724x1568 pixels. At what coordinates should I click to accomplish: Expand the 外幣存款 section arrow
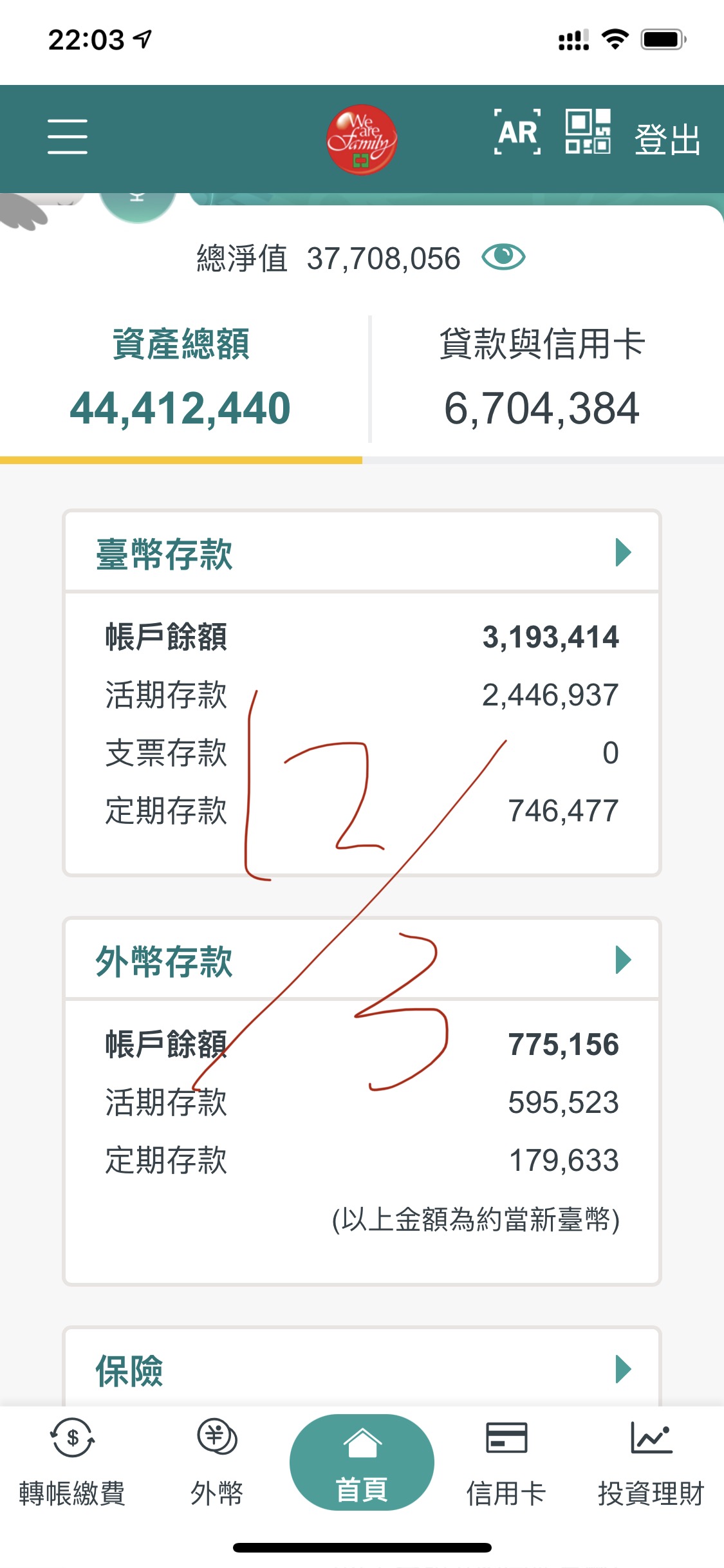tap(623, 960)
